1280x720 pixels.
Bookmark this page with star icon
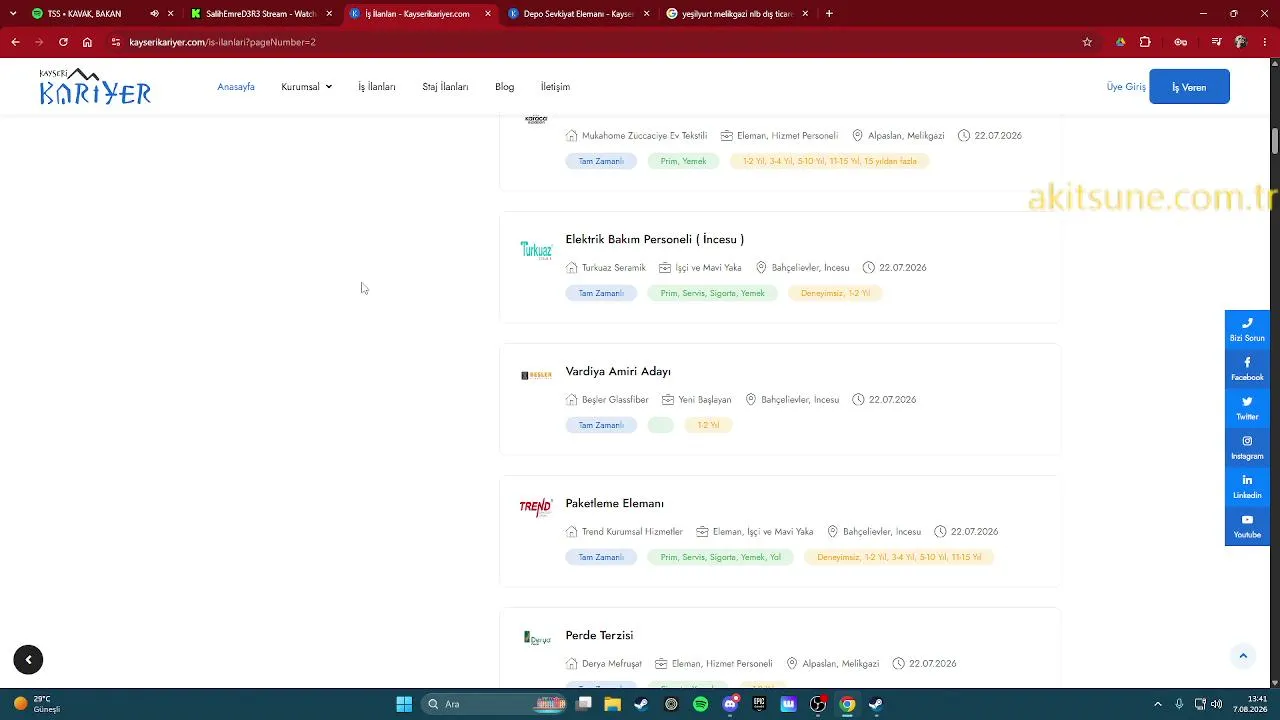pyautogui.click(x=1087, y=42)
